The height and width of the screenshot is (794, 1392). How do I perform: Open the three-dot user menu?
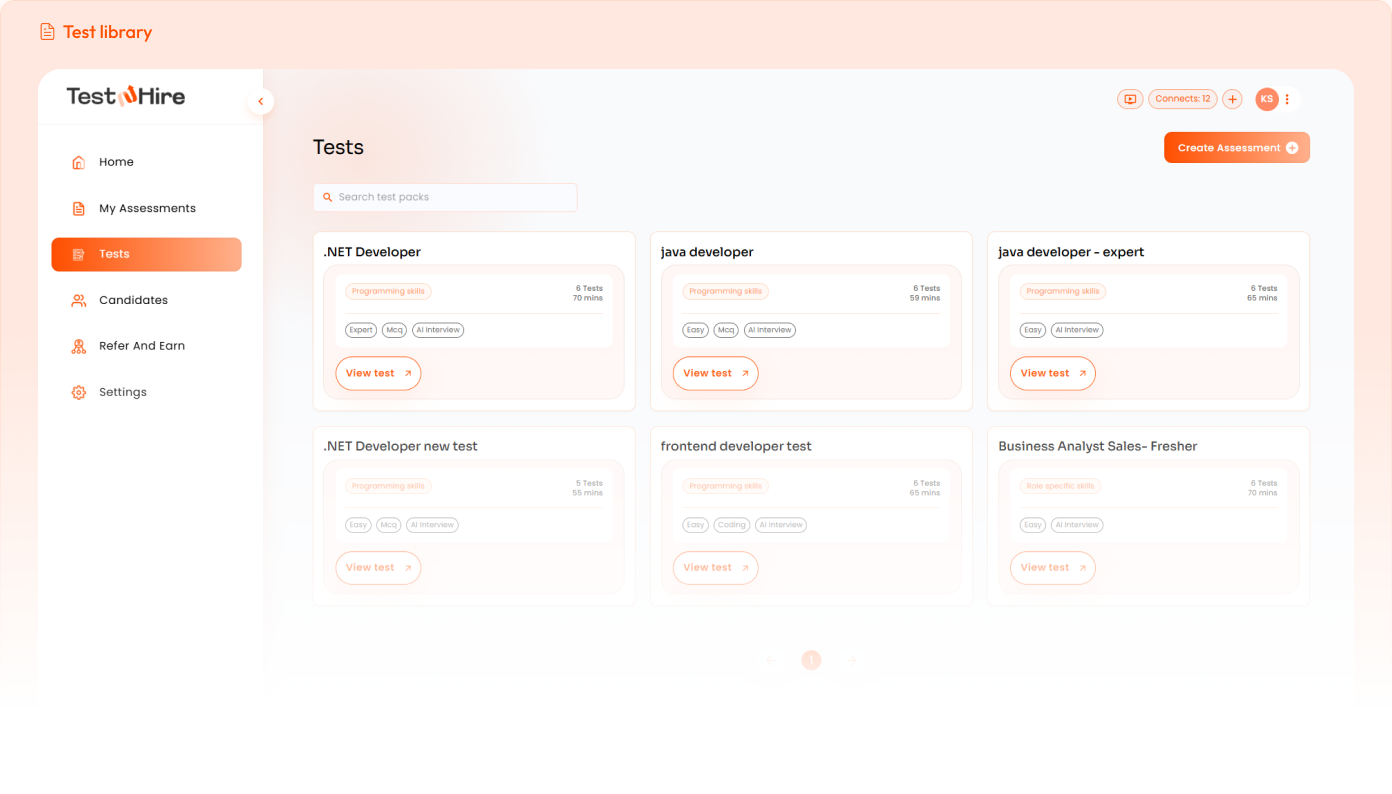[x=1287, y=99]
